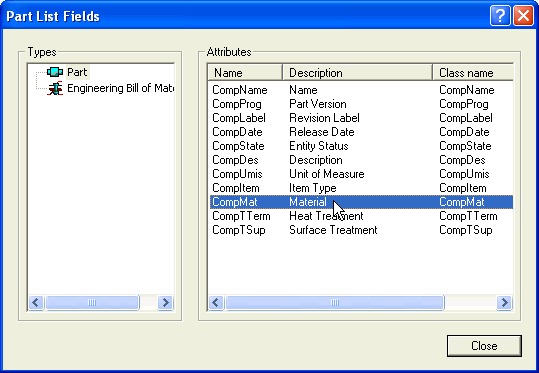The image size is (539, 373).
Task: Select the CompItem row in Name column
Action: (x=236, y=188)
